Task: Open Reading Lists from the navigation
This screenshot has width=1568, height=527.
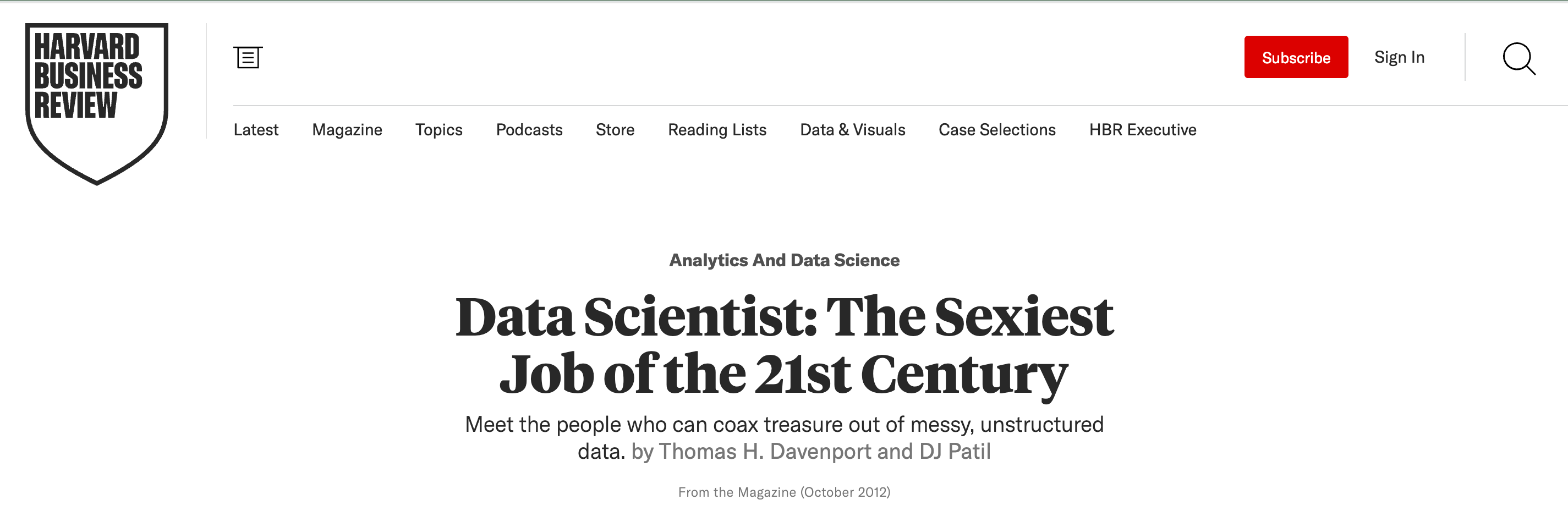Action: [x=717, y=130]
